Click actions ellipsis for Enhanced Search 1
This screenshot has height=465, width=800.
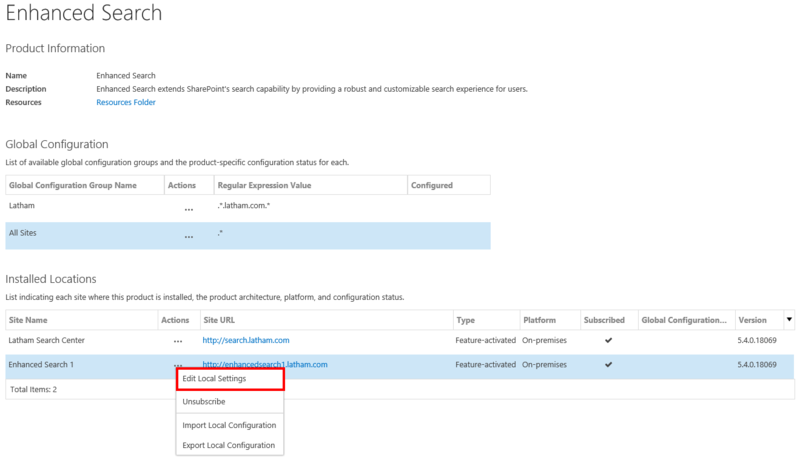(x=177, y=366)
